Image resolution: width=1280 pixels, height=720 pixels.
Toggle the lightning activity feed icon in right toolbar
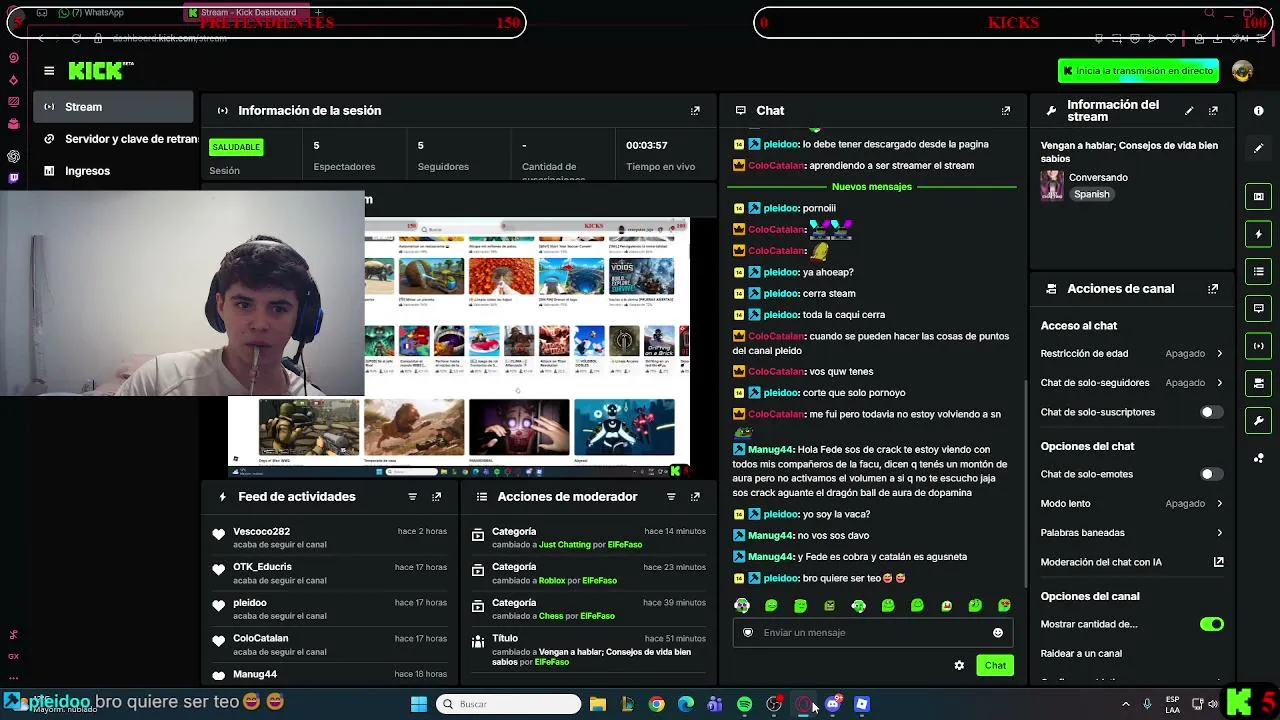(1259, 234)
